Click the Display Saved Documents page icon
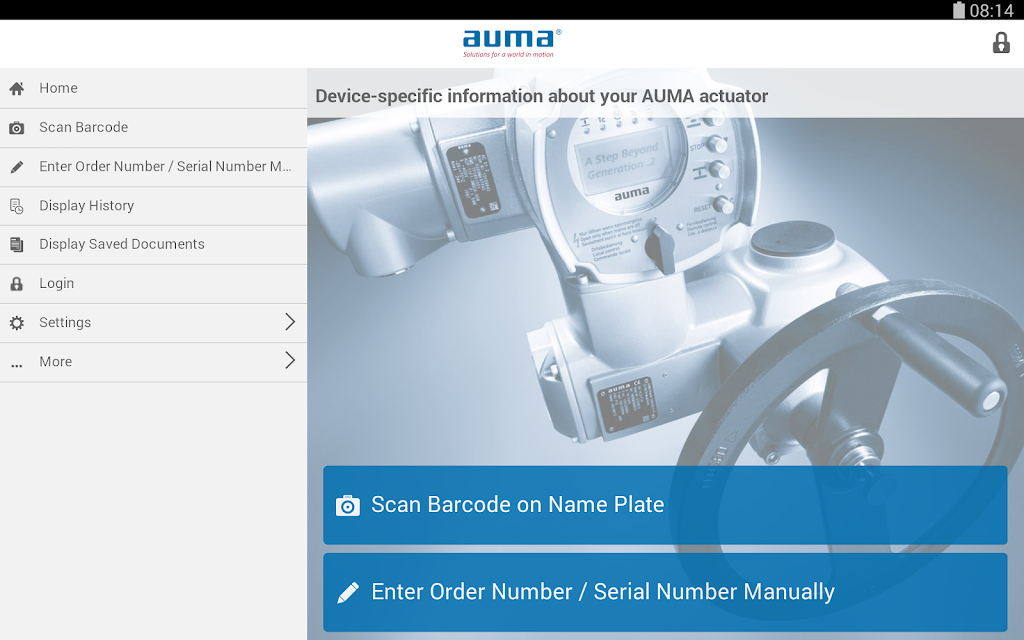This screenshot has width=1024, height=640. click(17, 245)
